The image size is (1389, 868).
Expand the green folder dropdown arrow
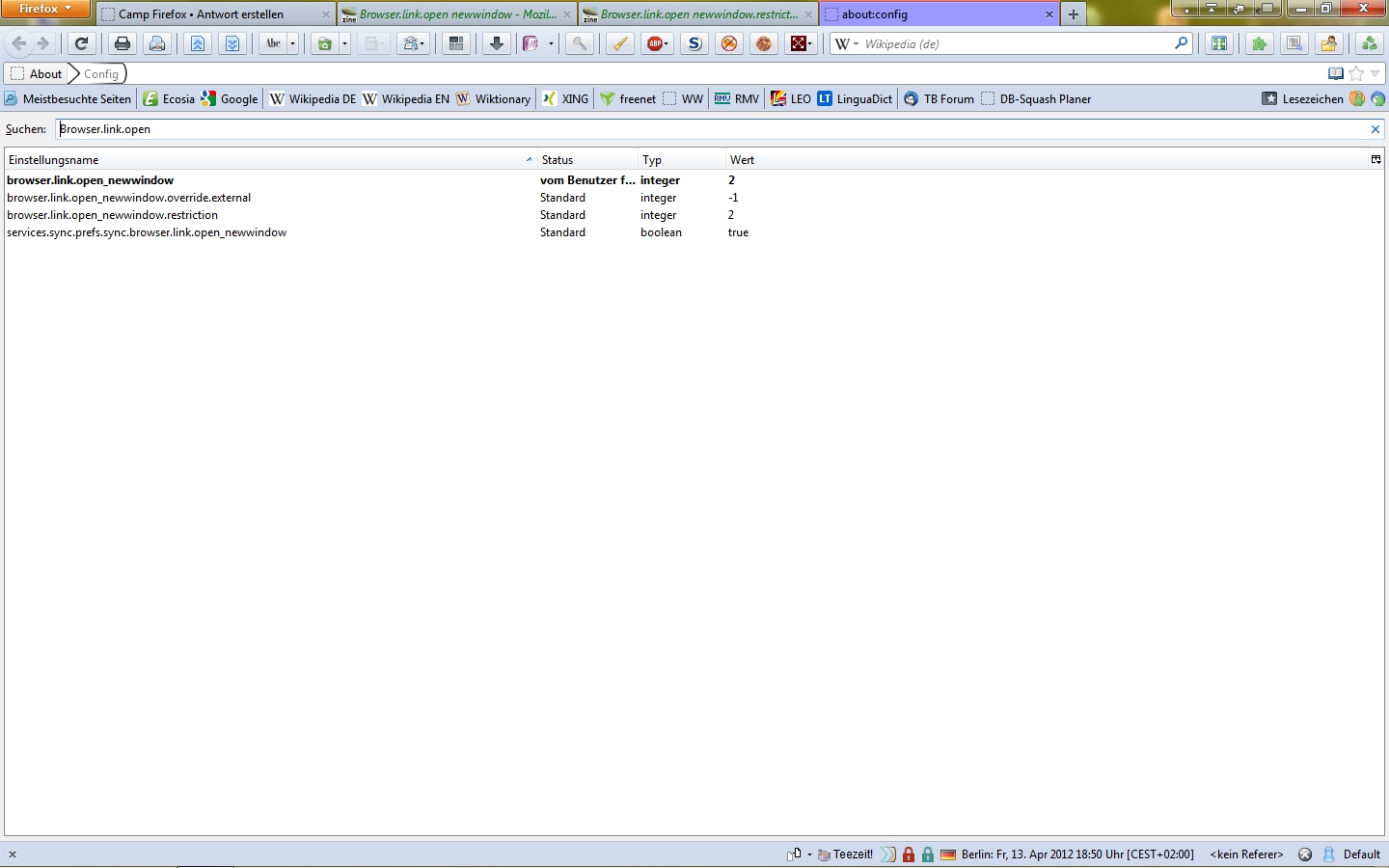(344, 43)
